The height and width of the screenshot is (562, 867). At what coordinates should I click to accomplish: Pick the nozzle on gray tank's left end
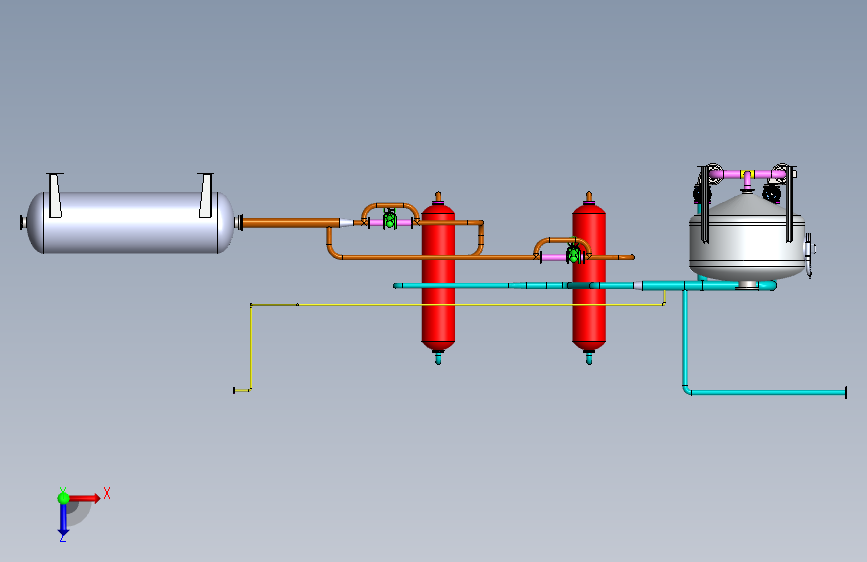pyautogui.click(x=23, y=222)
